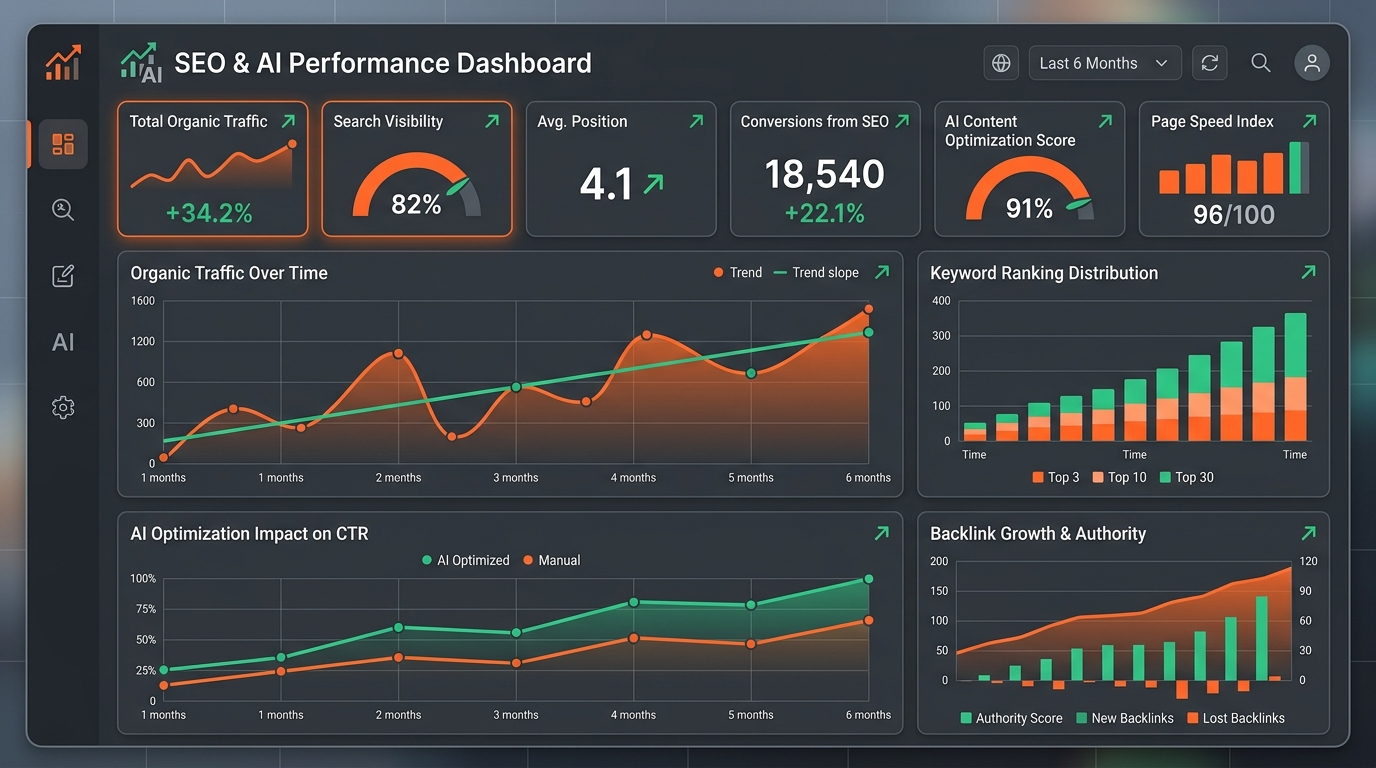Click the tallest keyword ranking bar
This screenshot has height=768, width=1376.
1295,377
